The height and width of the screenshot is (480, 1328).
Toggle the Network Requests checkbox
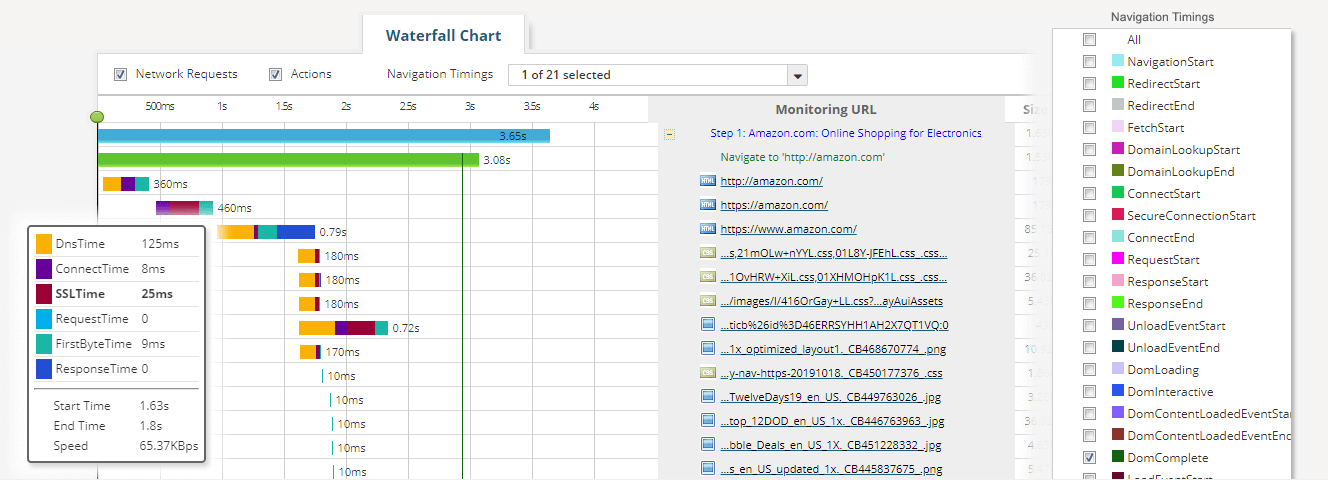[120, 74]
